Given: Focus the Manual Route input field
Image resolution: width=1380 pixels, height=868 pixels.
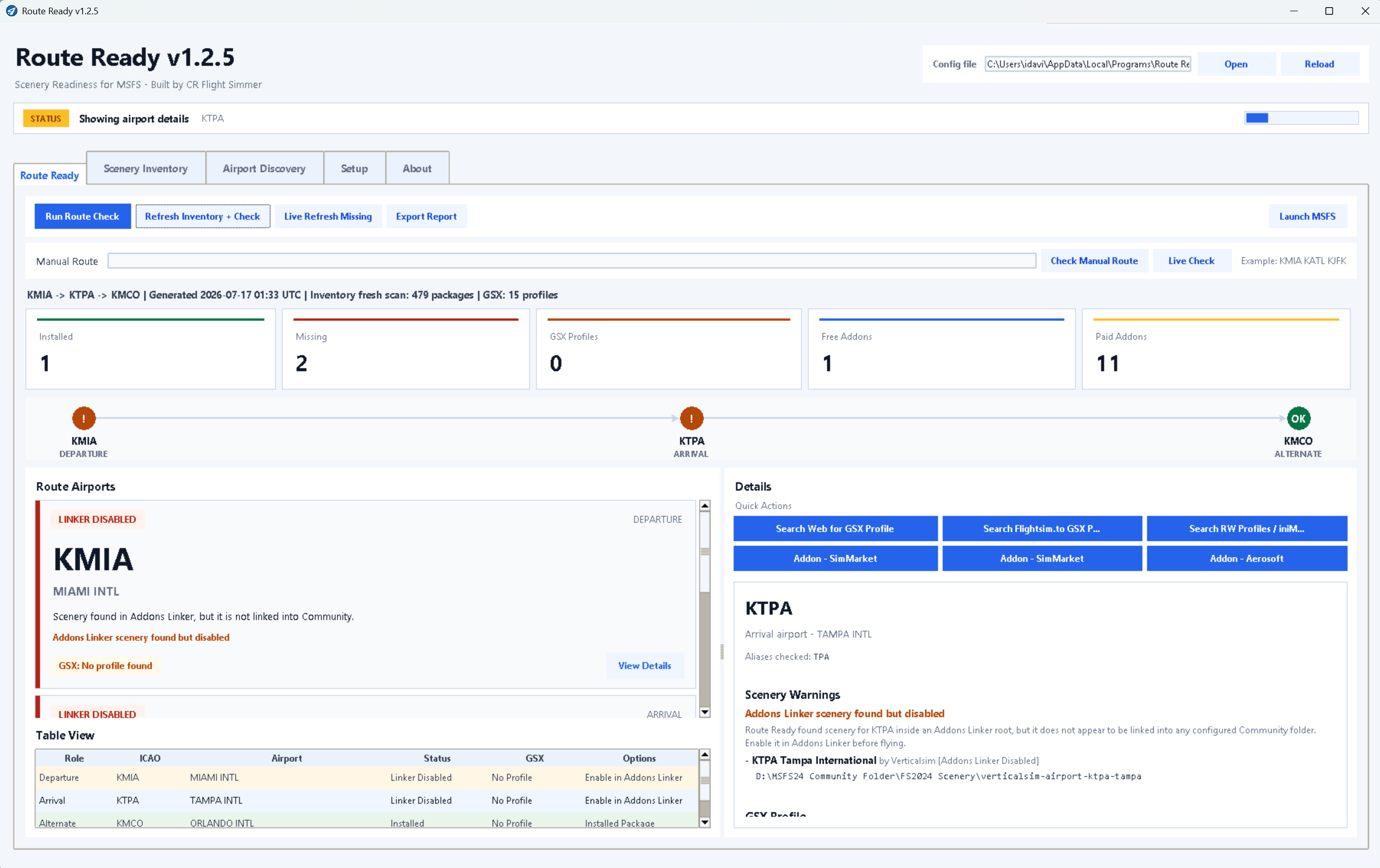Looking at the screenshot, I should (x=572, y=261).
